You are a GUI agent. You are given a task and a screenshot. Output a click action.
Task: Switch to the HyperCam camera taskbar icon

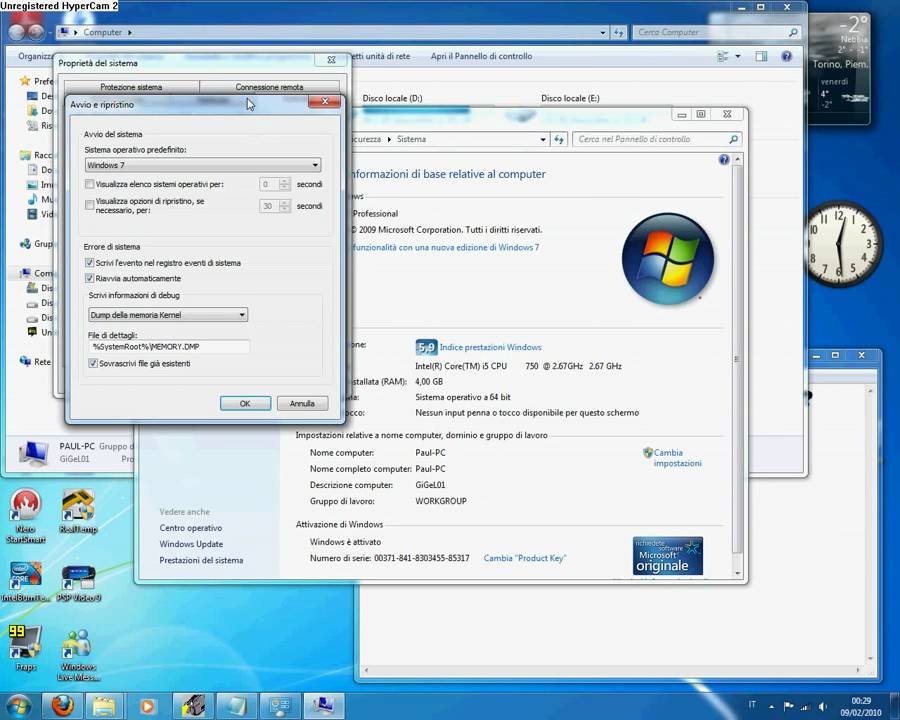pyautogui.click(x=193, y=706)
